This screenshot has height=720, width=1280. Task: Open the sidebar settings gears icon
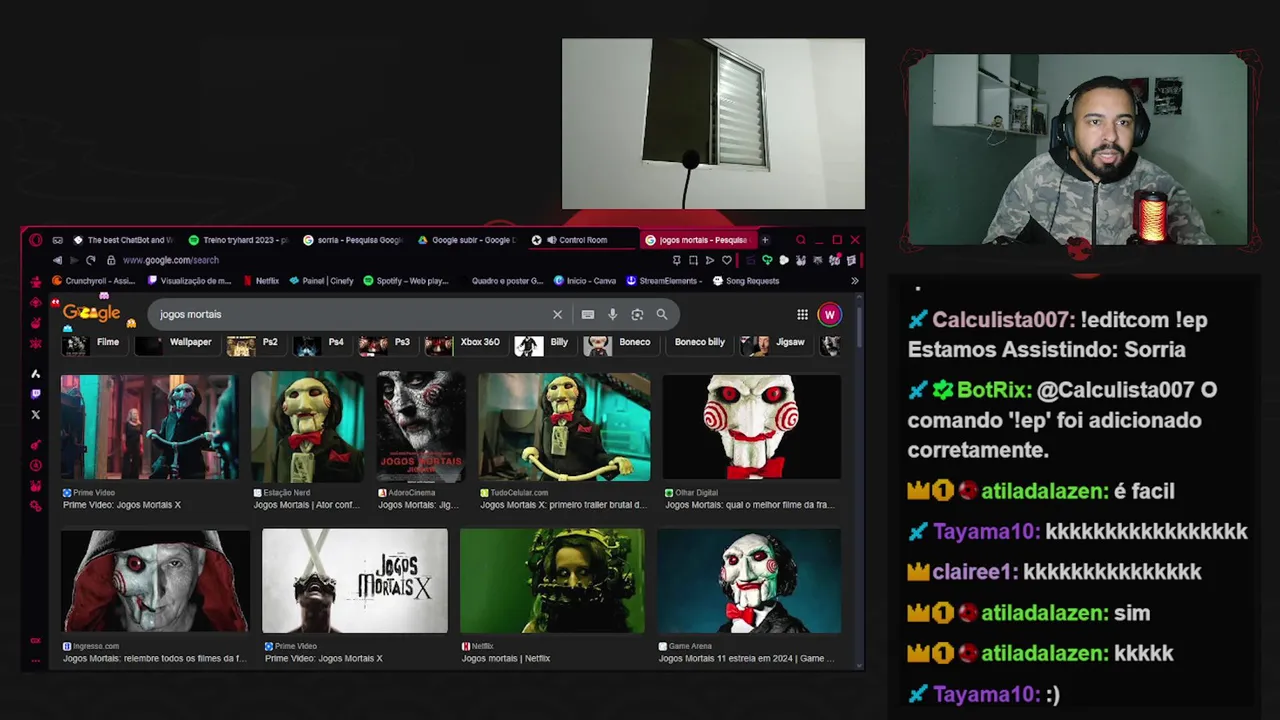pyautogui.click(x=36, y=506)
